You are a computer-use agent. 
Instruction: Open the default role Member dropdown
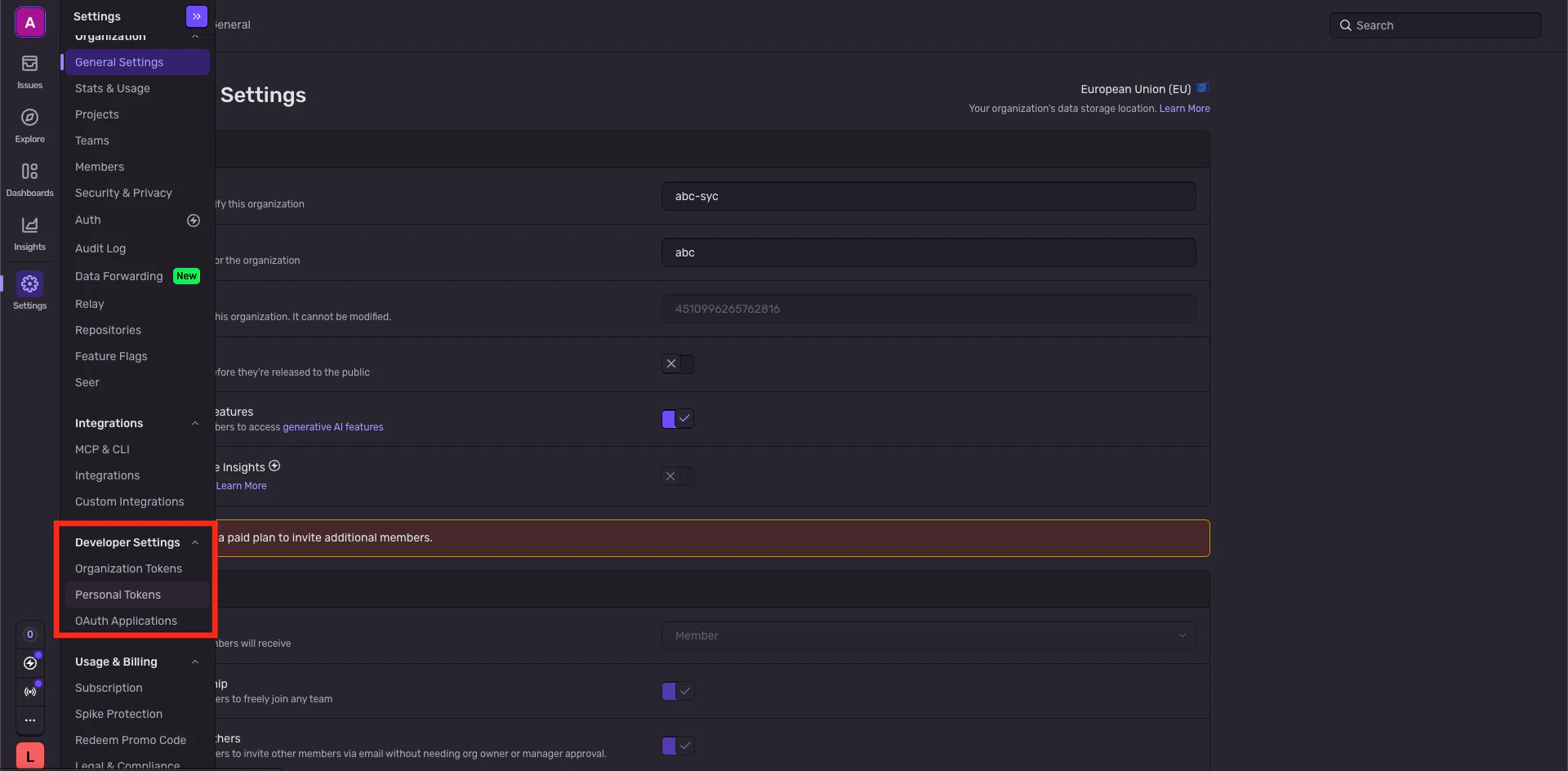pyautogui.click(x=928, y=635)
